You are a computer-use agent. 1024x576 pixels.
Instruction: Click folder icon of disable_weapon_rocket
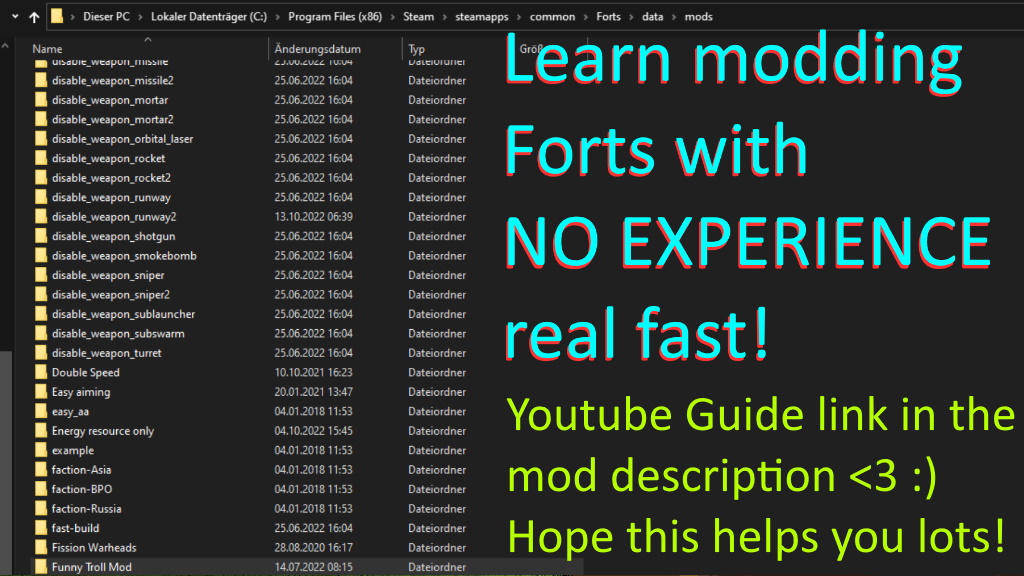click(x=40, y=158)
